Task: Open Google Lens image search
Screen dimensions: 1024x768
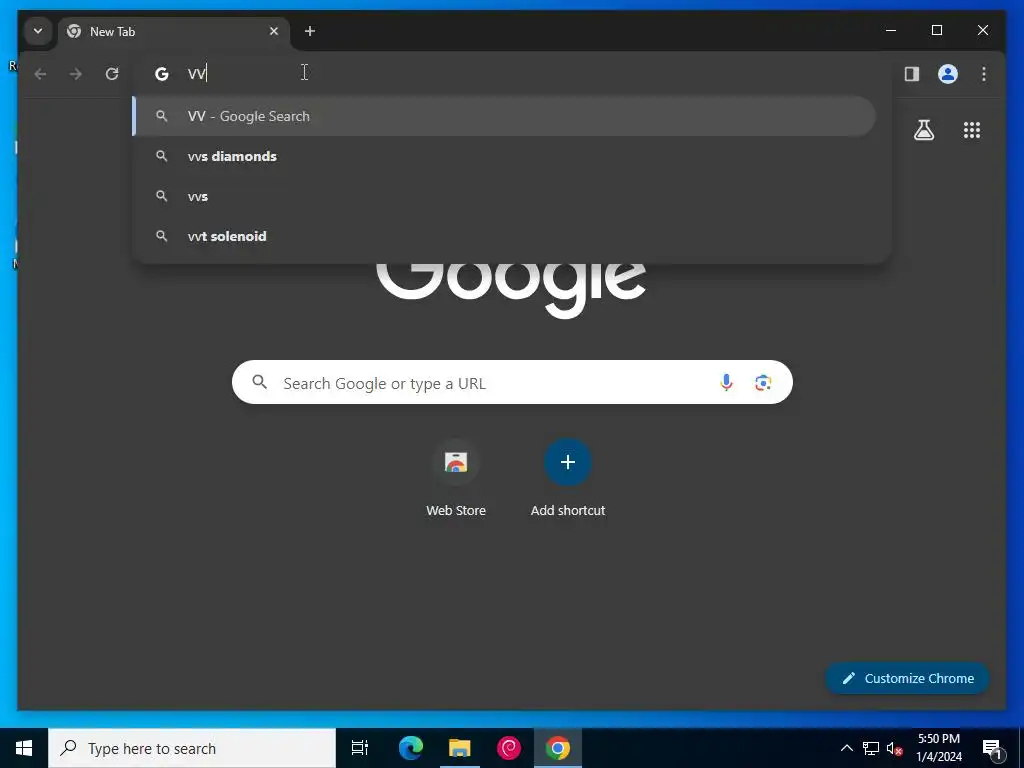Action: pyautogui.click(x=763, y=383)
